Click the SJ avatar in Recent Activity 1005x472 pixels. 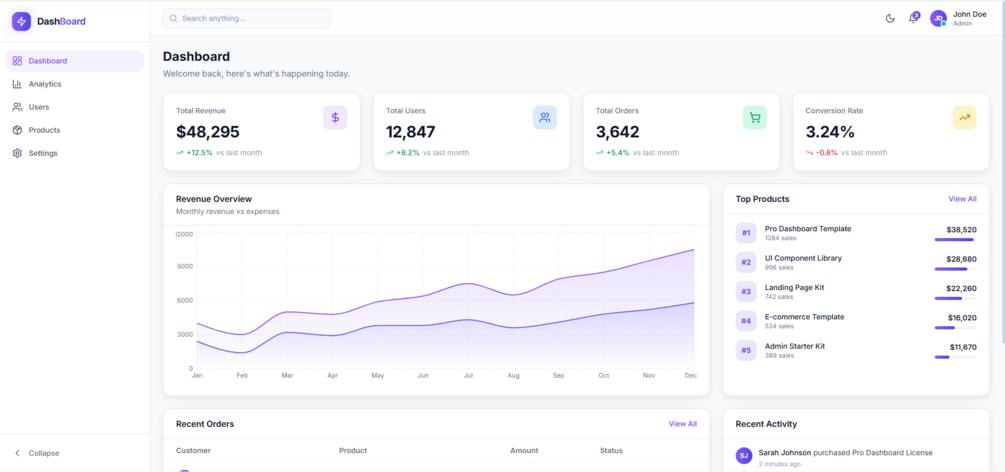pyautogui.click(x=744, y=456)
